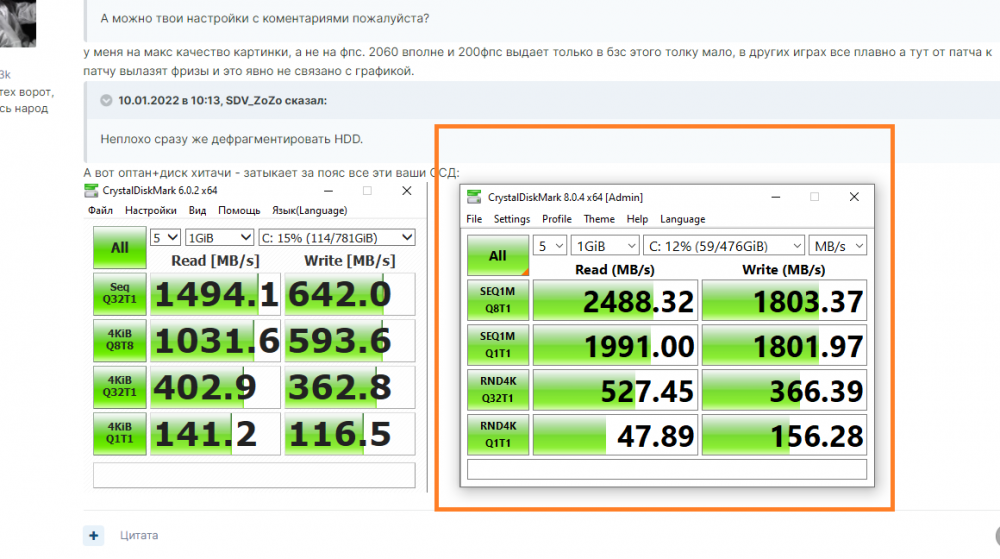Viewport: 1000px width, 559px height.
Task: Open the Язык(Language) menu
Action: point(309,210)
